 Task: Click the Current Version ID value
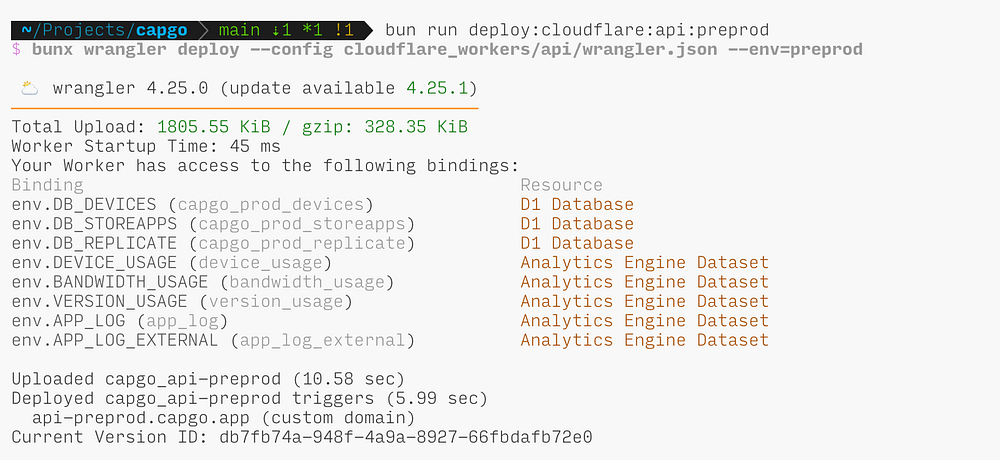406,437
